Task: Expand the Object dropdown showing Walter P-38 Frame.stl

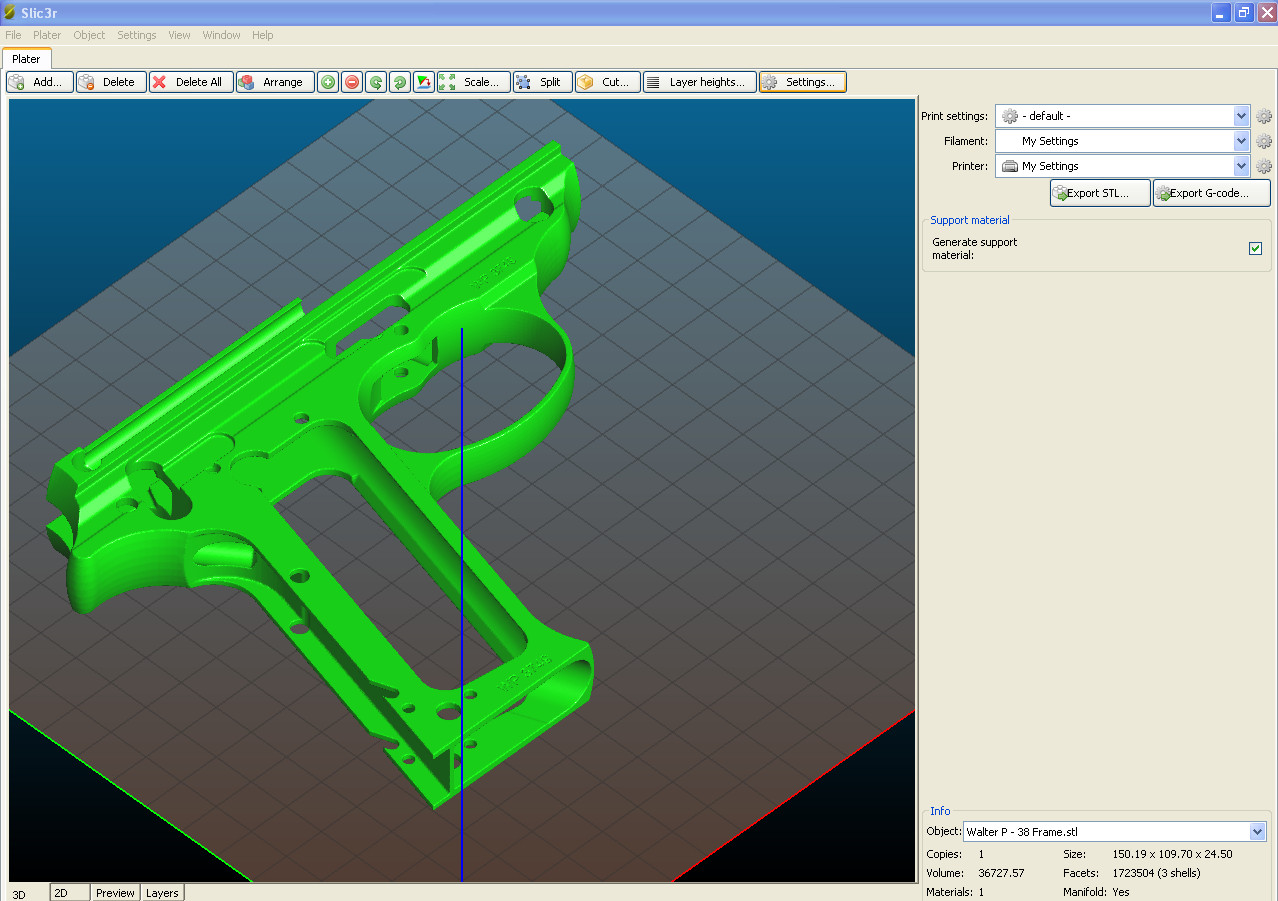Action: [x=1257, y=831]
